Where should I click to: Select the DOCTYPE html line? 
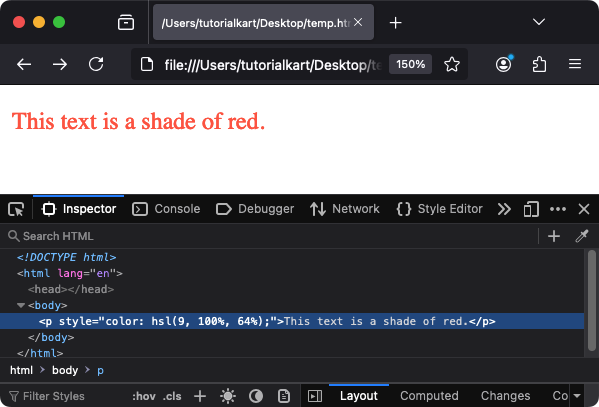(x=66, y=257)
